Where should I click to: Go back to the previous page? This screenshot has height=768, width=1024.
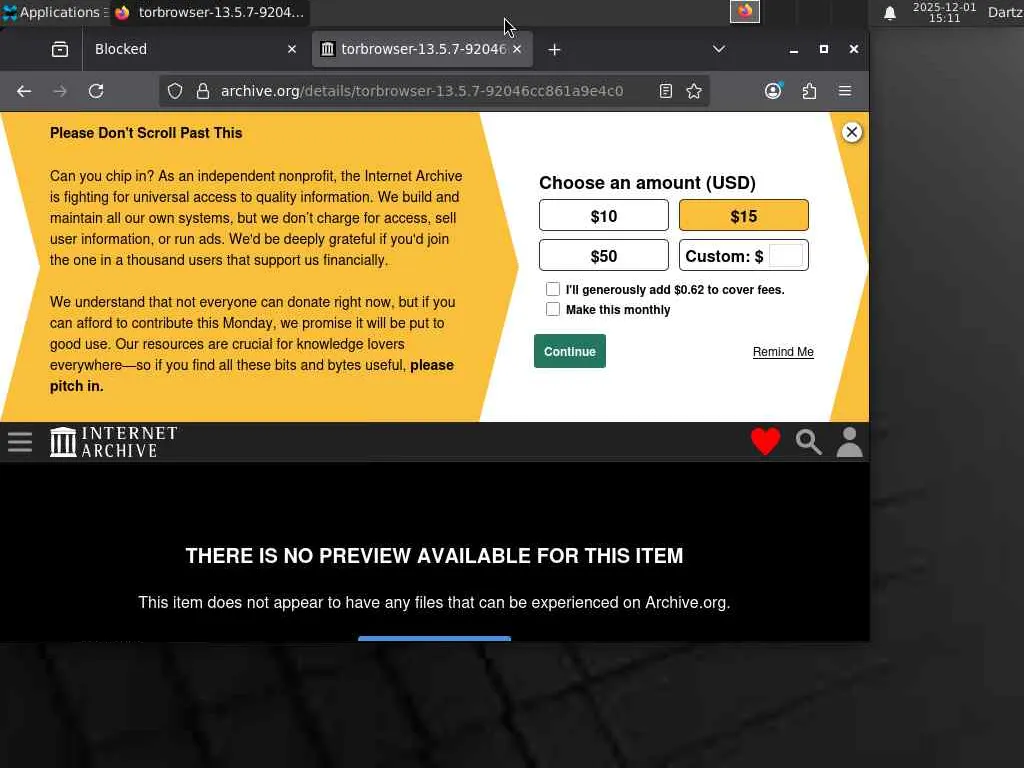[x=24, y=91]
